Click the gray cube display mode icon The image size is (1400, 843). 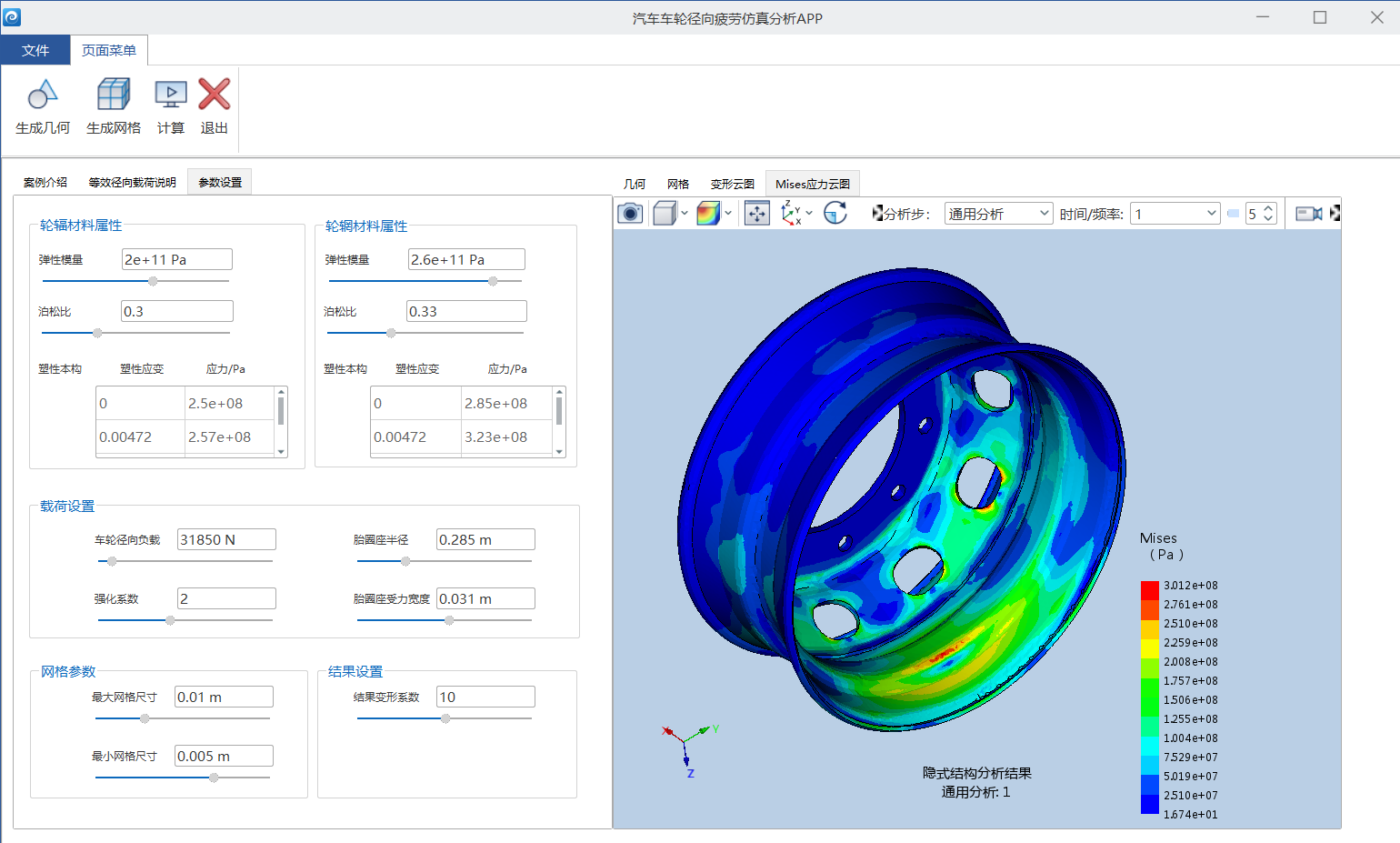point(665,214)
